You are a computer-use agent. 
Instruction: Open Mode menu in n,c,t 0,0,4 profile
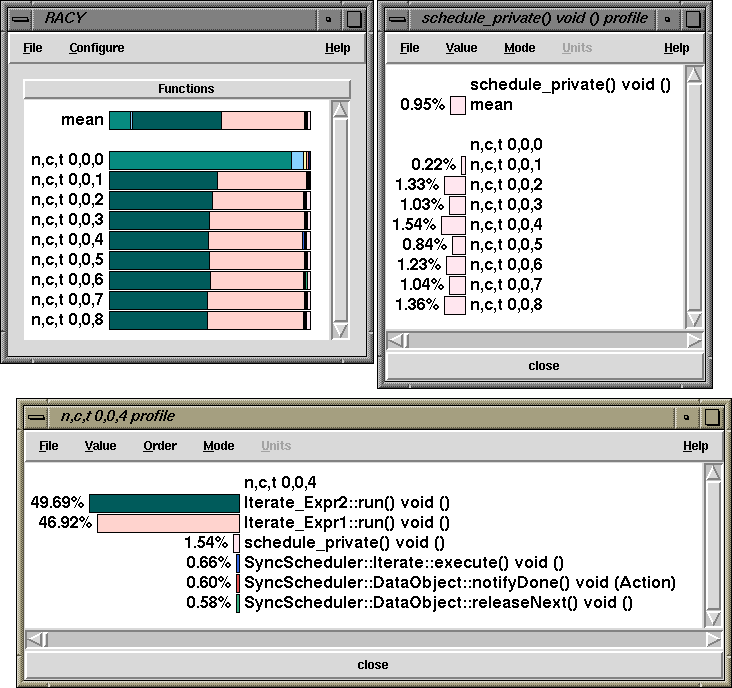pos(218,446)
